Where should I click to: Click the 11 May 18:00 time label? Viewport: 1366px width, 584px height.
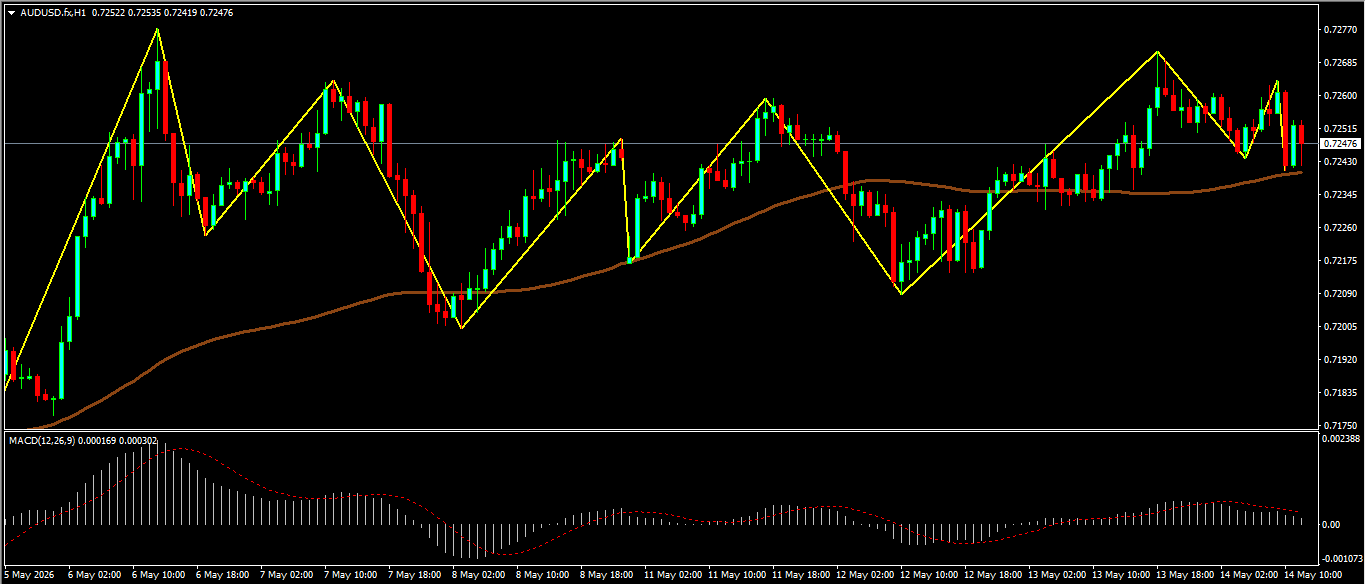[x=801, y=576]
